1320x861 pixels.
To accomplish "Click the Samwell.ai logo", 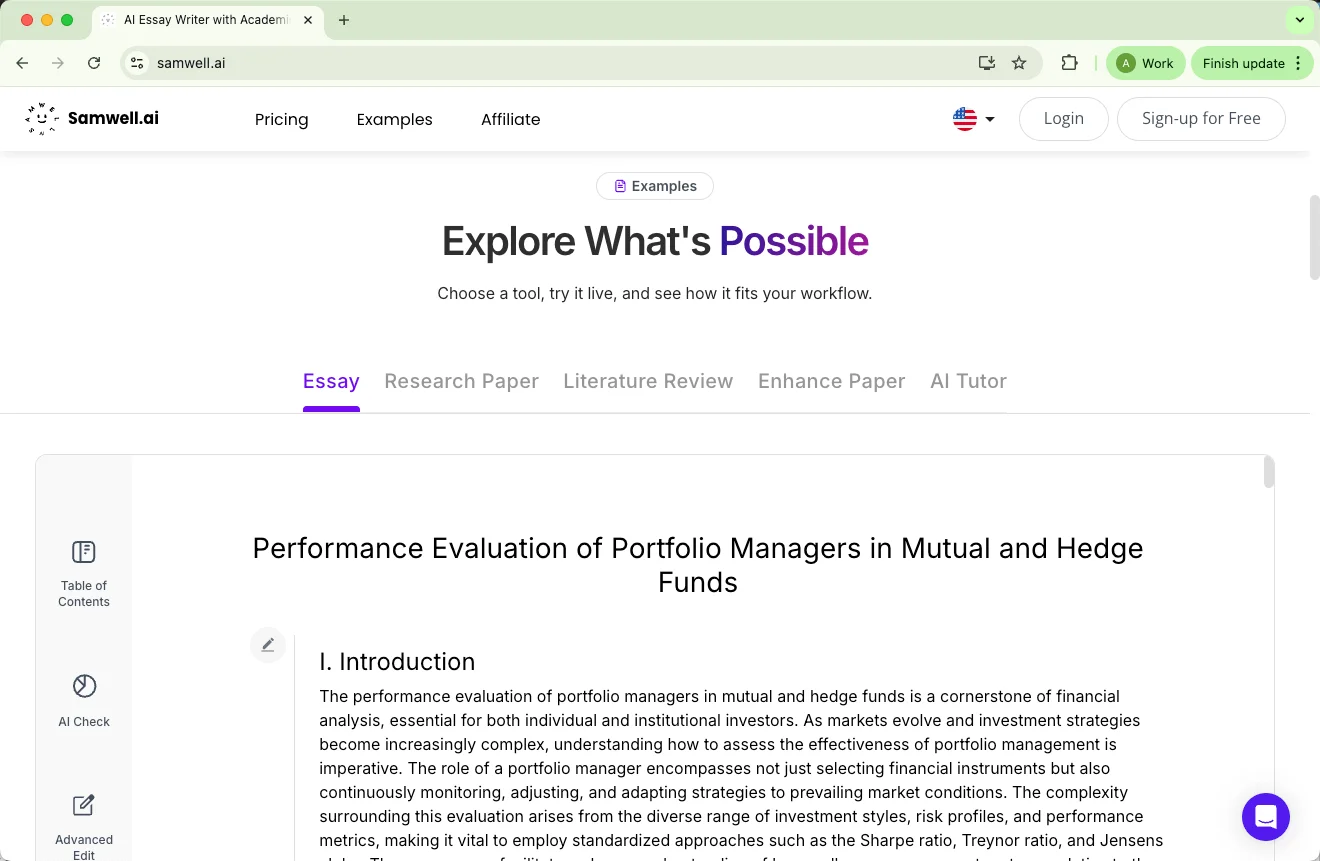I will (x=92, y=118).
